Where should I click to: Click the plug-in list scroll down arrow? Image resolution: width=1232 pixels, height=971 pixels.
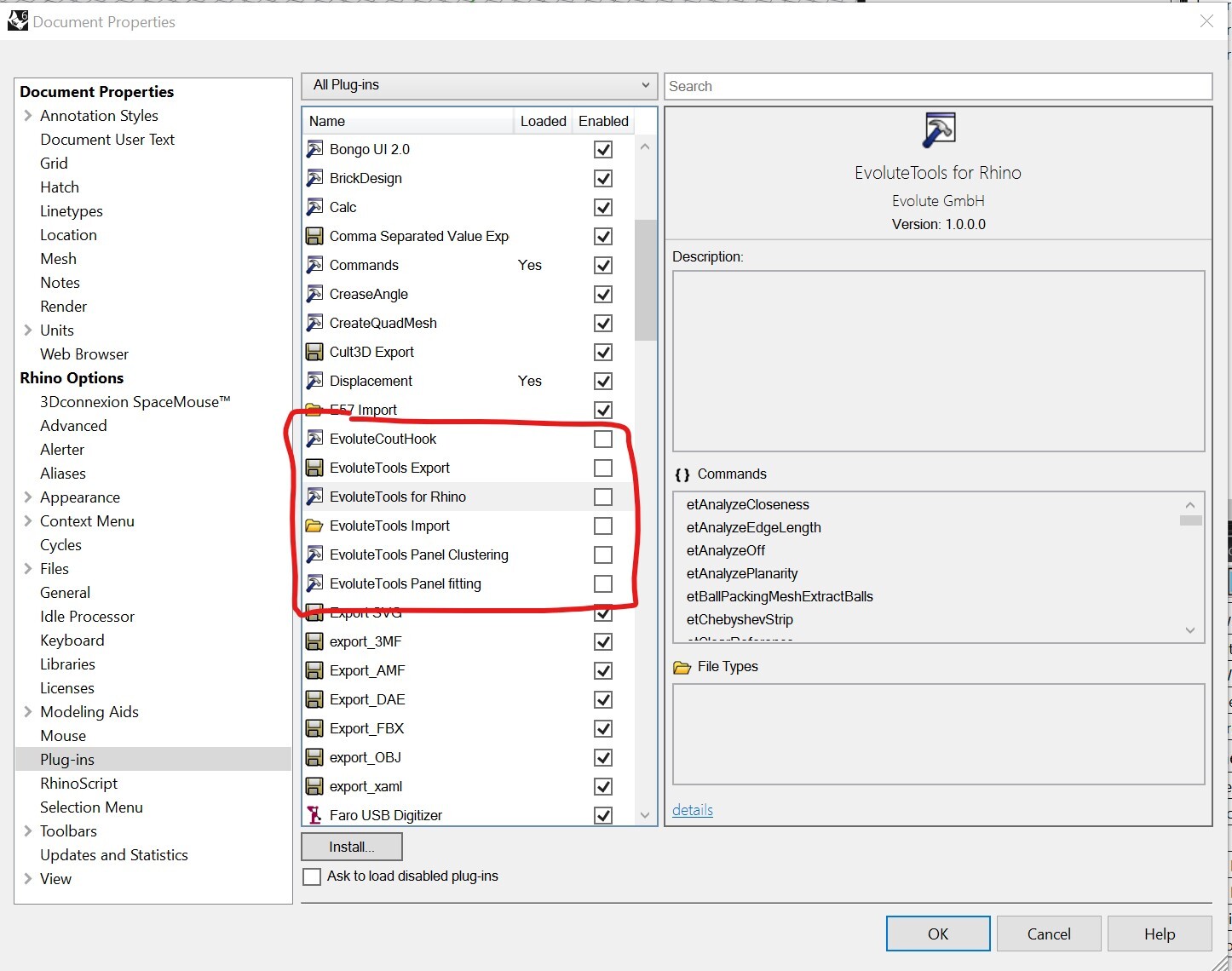pos(645,815)
